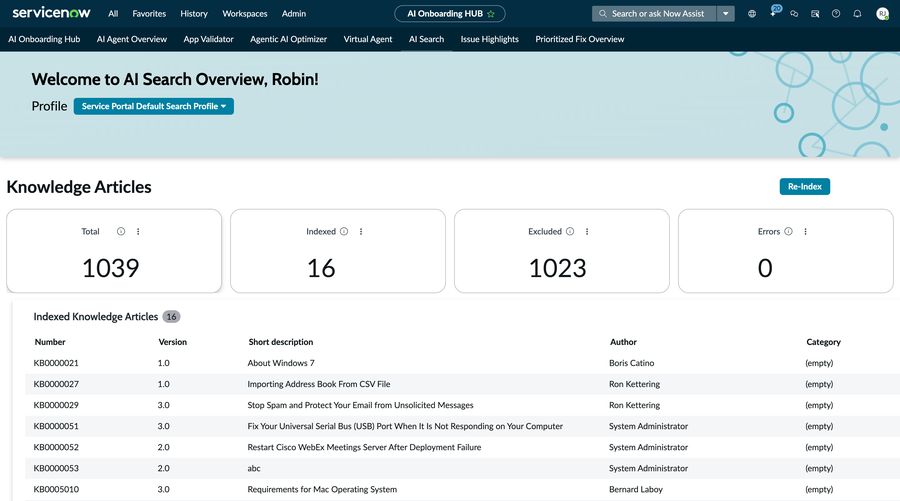900x501 pixels.
Task: Click the Number column header
Action: point(50,342)
